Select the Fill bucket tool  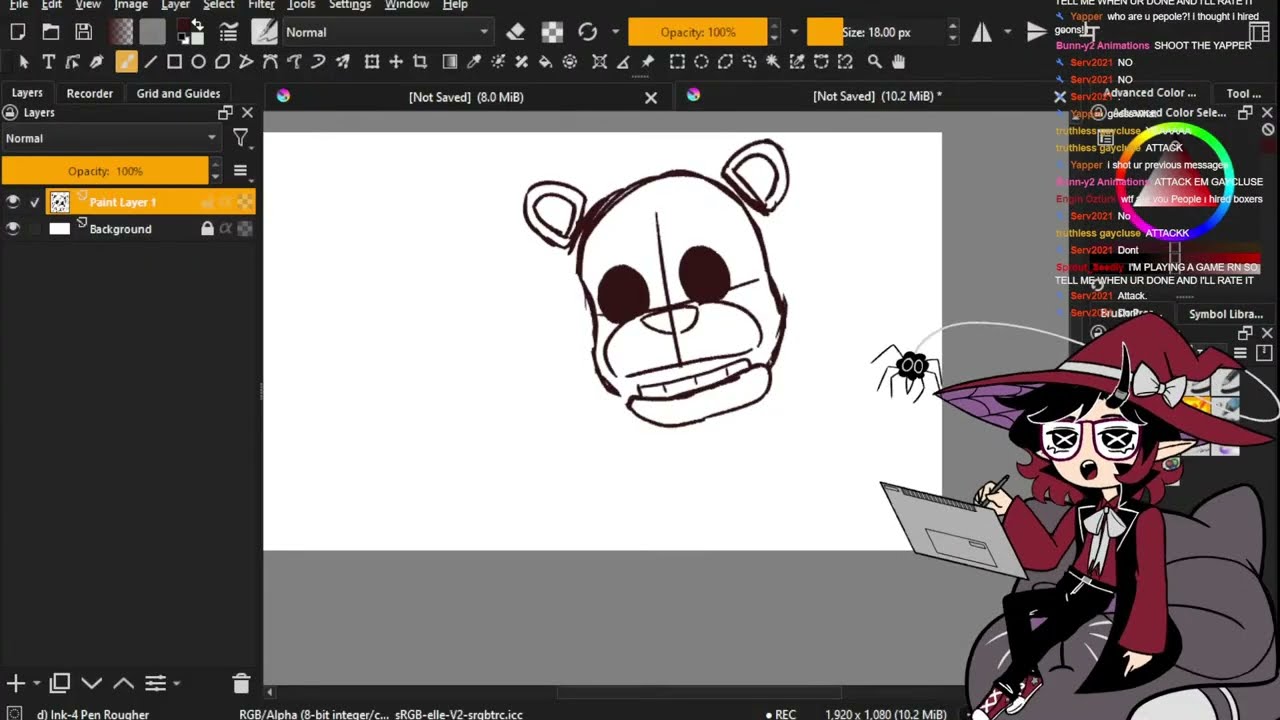[545, 62]
